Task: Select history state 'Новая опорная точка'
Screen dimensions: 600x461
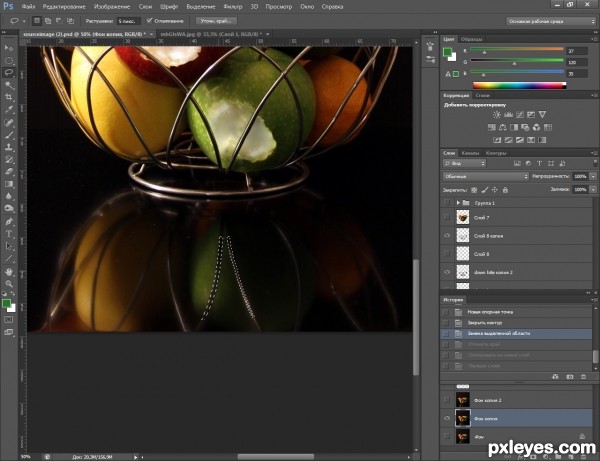Action: click(x=490, y=312)
